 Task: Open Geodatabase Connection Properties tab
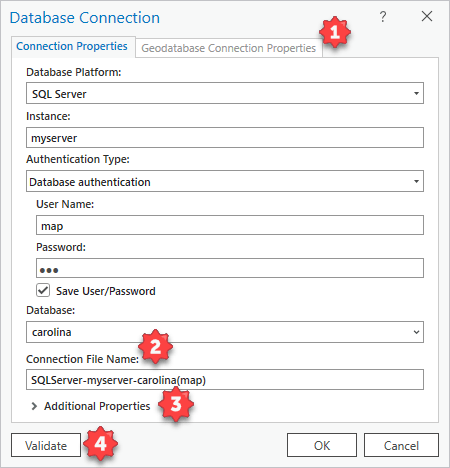229,48
